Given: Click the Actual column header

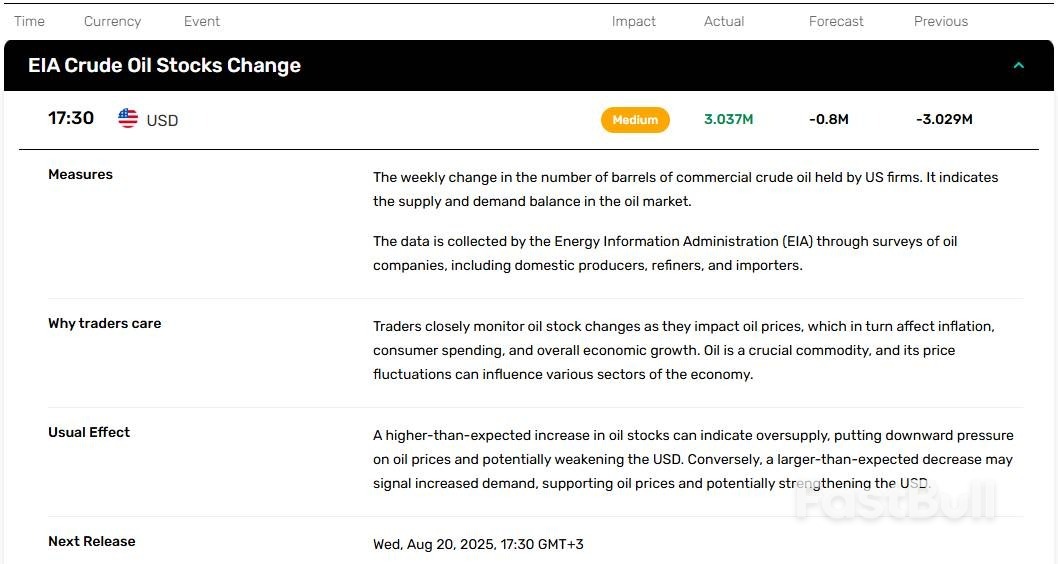Looking at the screenshot, I should 724,21.
